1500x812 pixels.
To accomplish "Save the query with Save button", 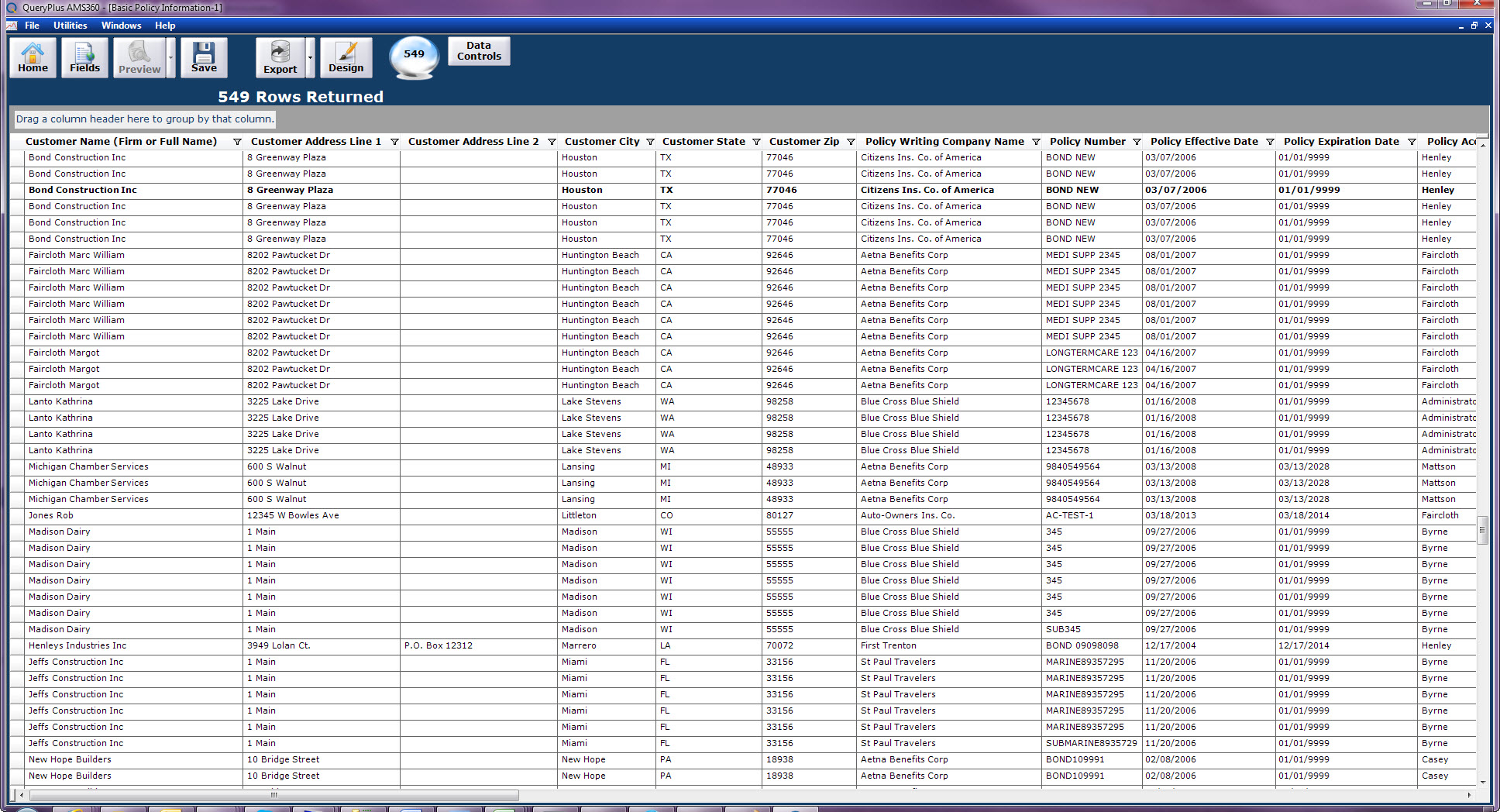I will tap(204, 57).
